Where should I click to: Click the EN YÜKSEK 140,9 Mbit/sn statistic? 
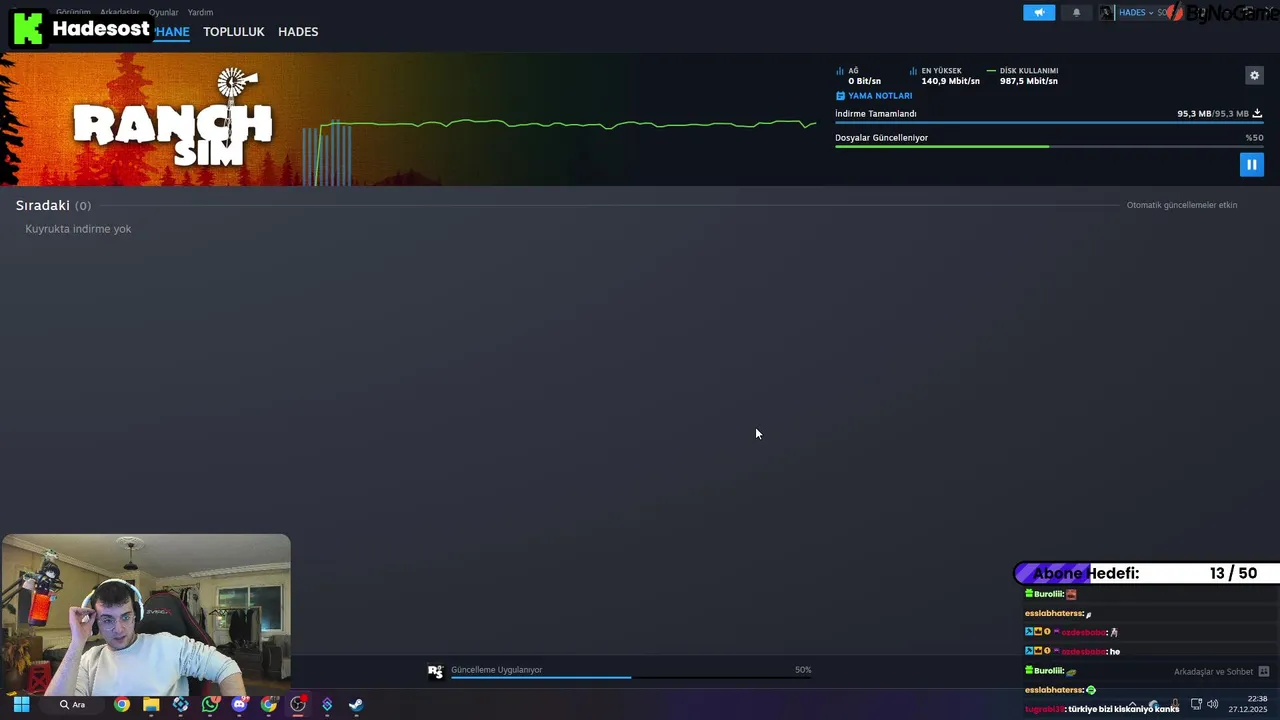pyautogui.click(x=945, y=76)
